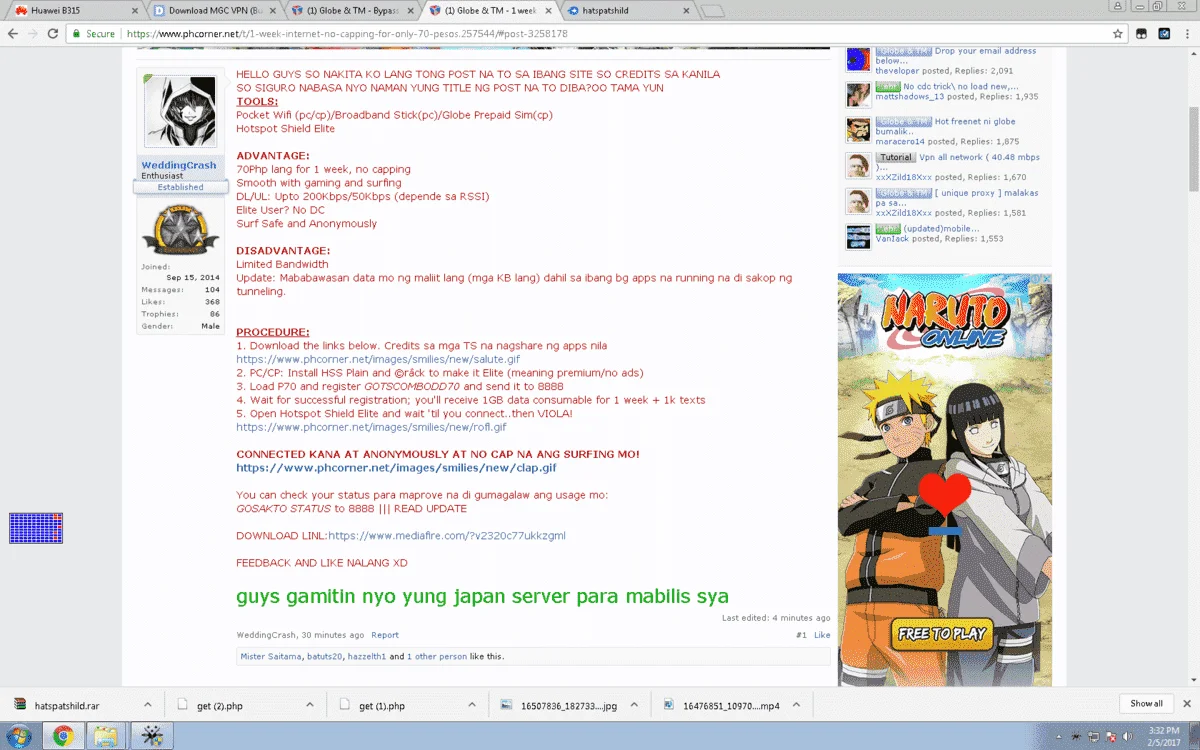Close the Huawei B315 tab
The image size is (1200, 750).
pos(136,10)
